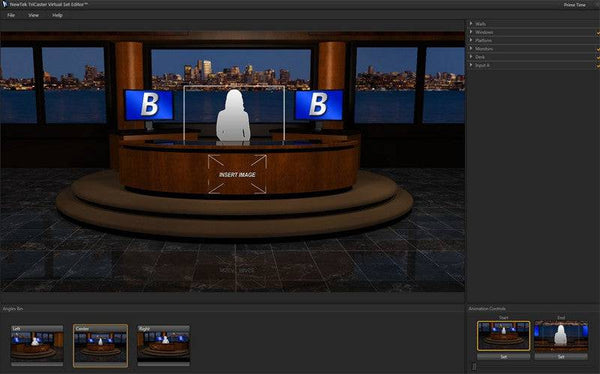Expand the Platform section triangle
This screenshot has width=600, height=374.
pyautogui.click(x=471, y=40)
